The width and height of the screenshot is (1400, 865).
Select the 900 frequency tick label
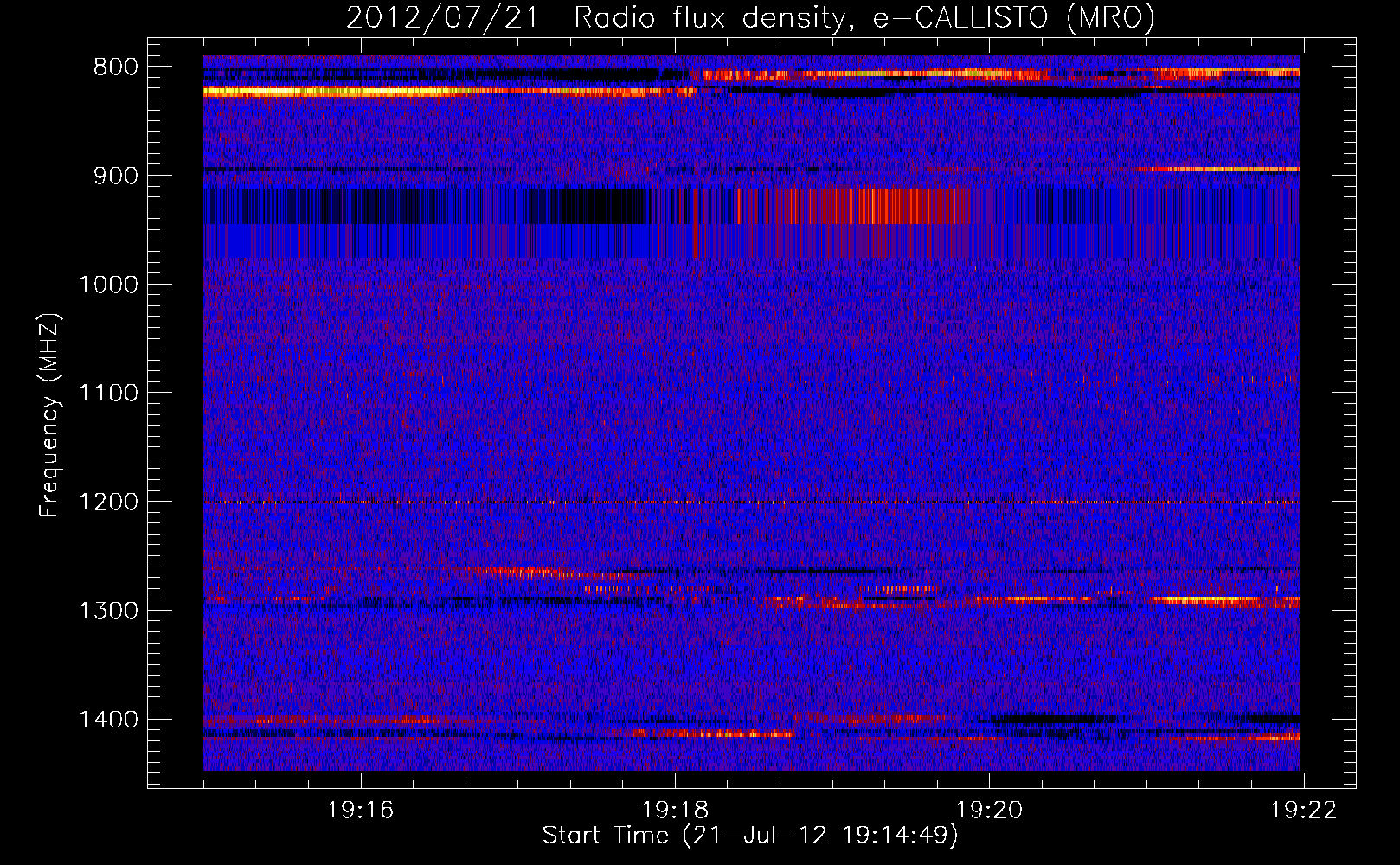pos(116,176)
